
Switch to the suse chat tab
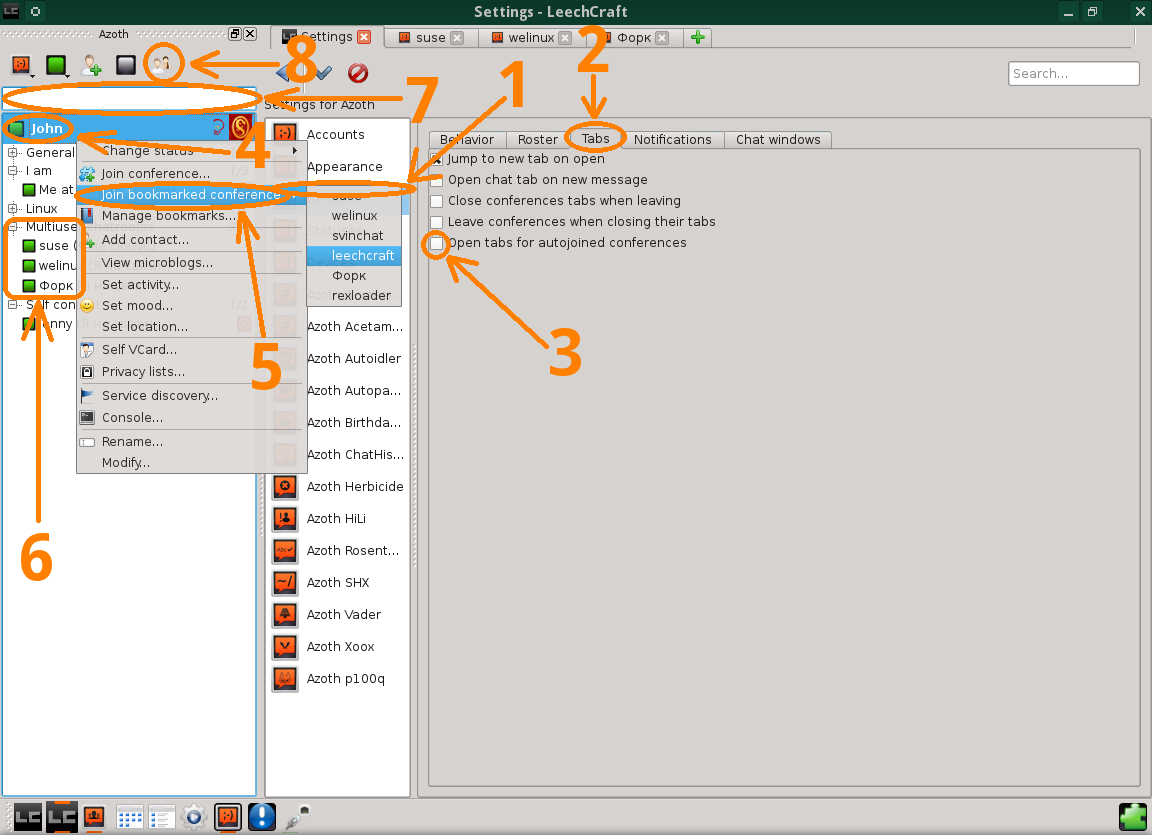pyautogui.click(x=431, y=37)
